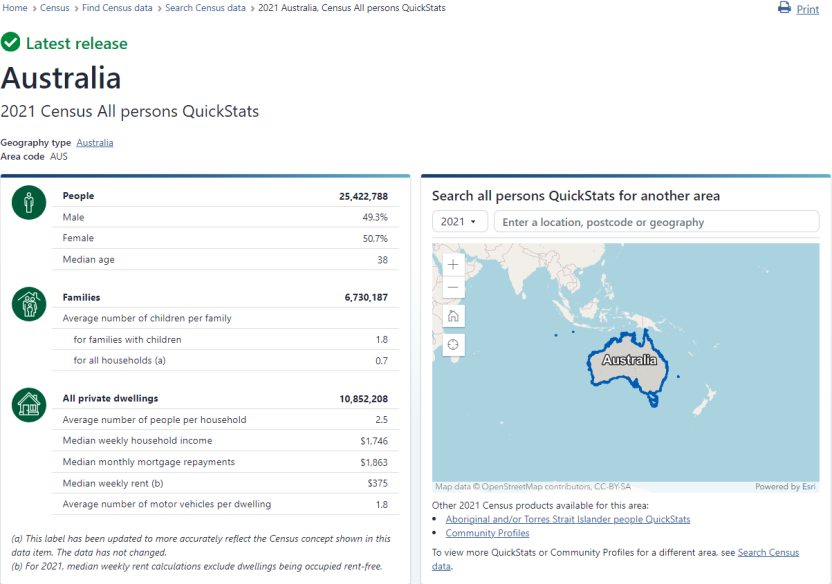The image size is (832, 584).
Task: Click the locate crosshair icon on the map
Action: 453,344
